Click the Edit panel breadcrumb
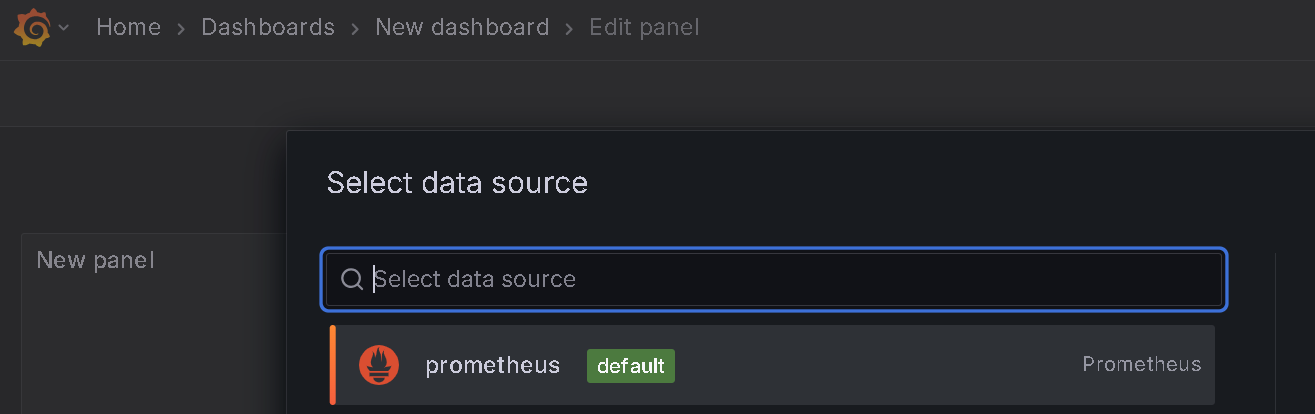The image size is (1315, 414). 644,27
